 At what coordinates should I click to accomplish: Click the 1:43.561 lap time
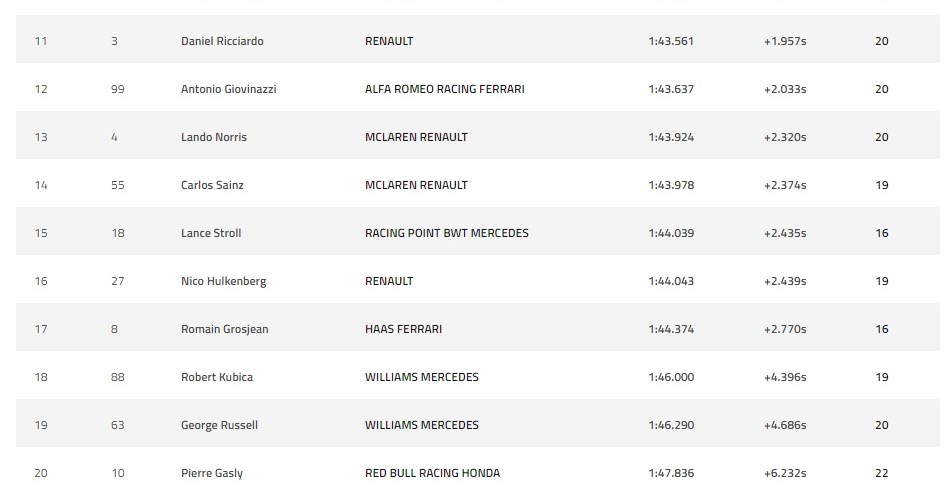[671, 41]
